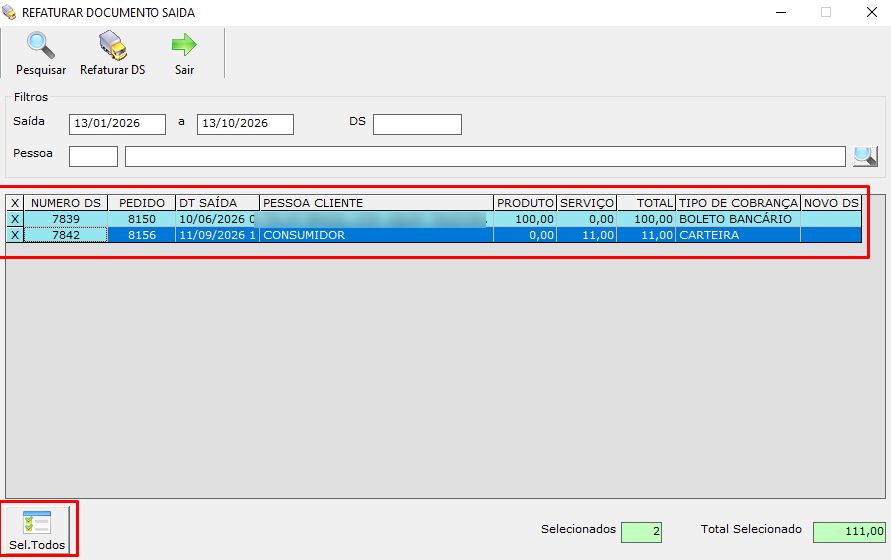
Task: Click date cell 10/06/2026
Action: click(217, 219)
